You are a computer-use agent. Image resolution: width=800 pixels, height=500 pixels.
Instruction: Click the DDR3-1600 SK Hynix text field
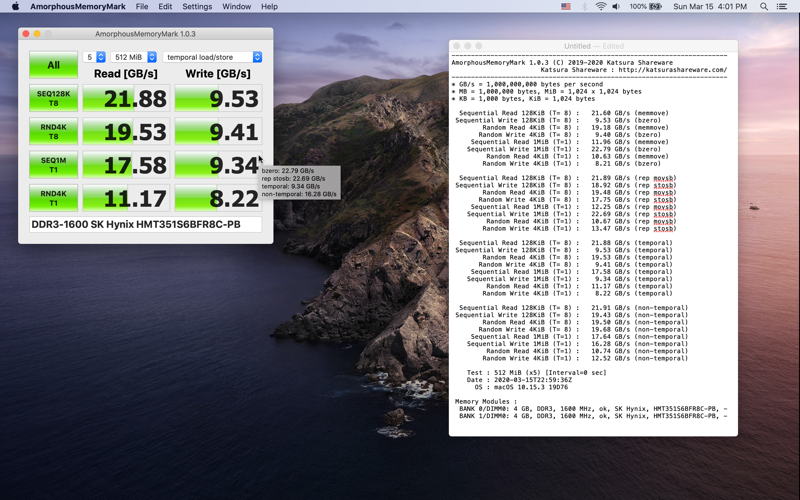[145, 225]
